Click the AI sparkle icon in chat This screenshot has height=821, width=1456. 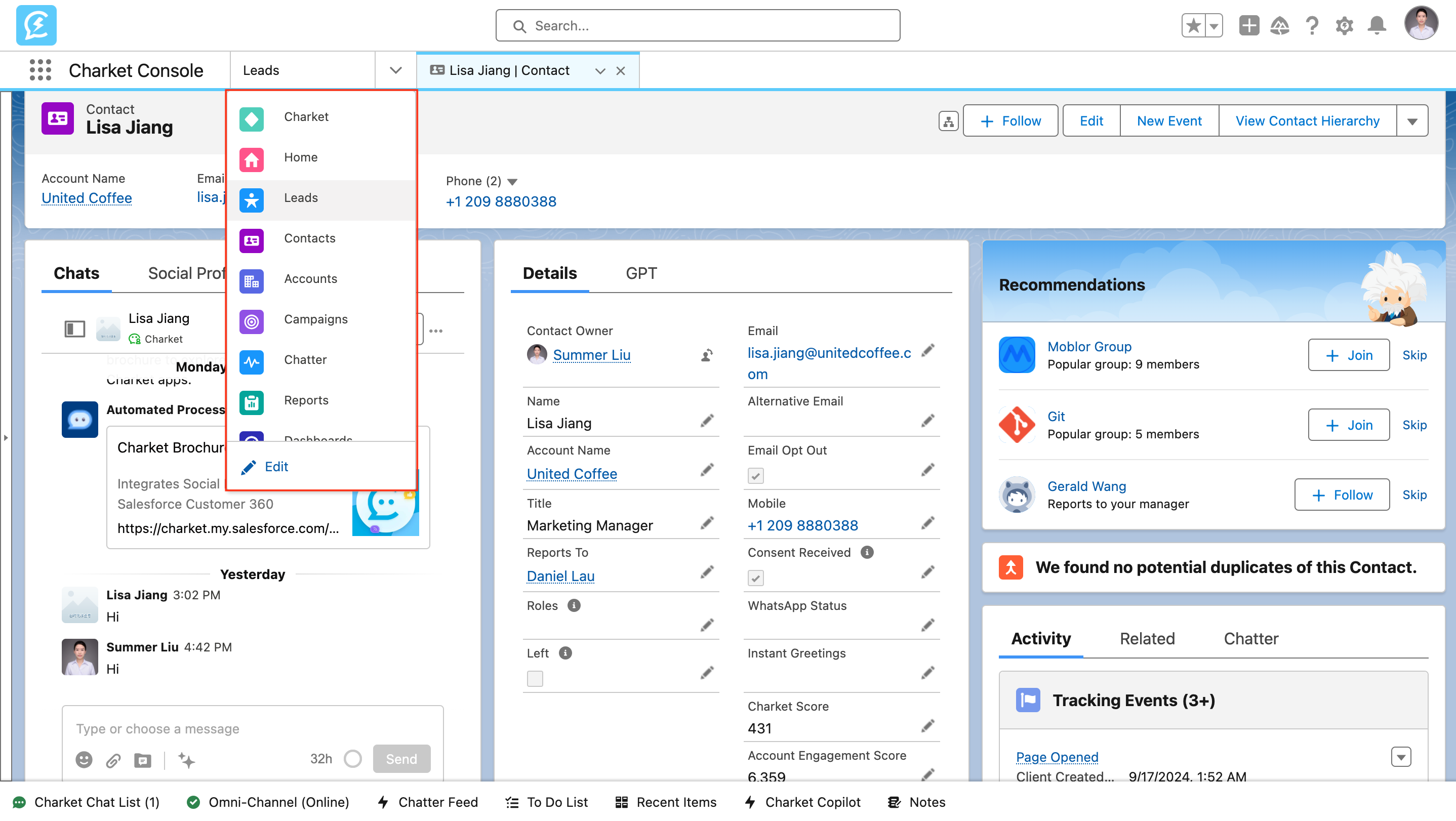(186, 760)
